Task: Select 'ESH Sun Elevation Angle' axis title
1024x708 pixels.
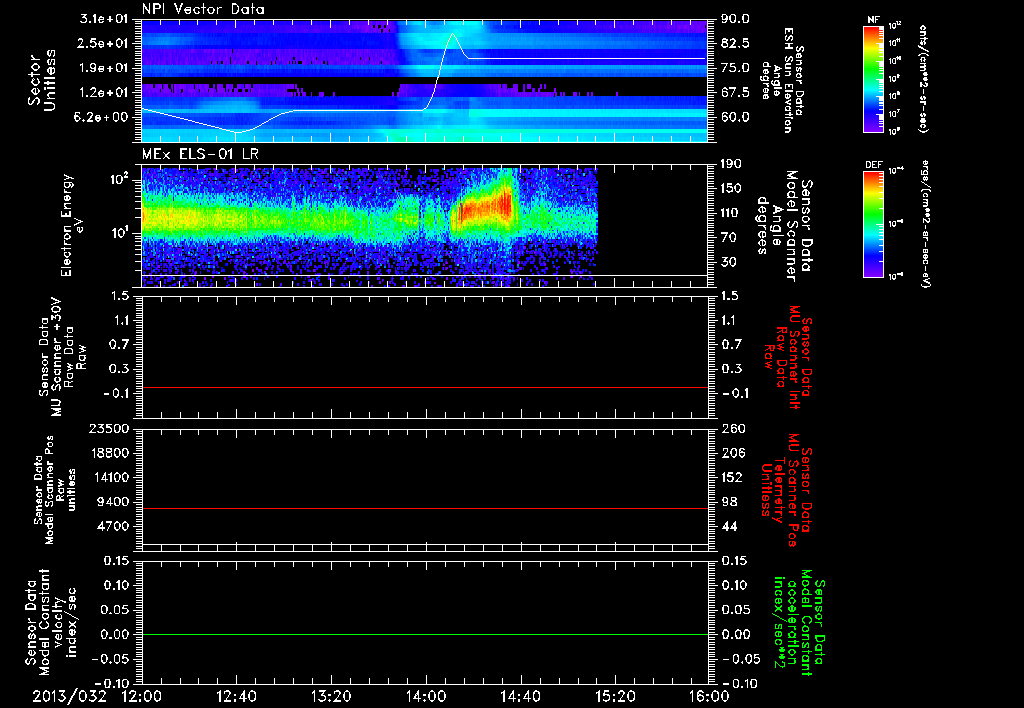Action: point(782,80)
